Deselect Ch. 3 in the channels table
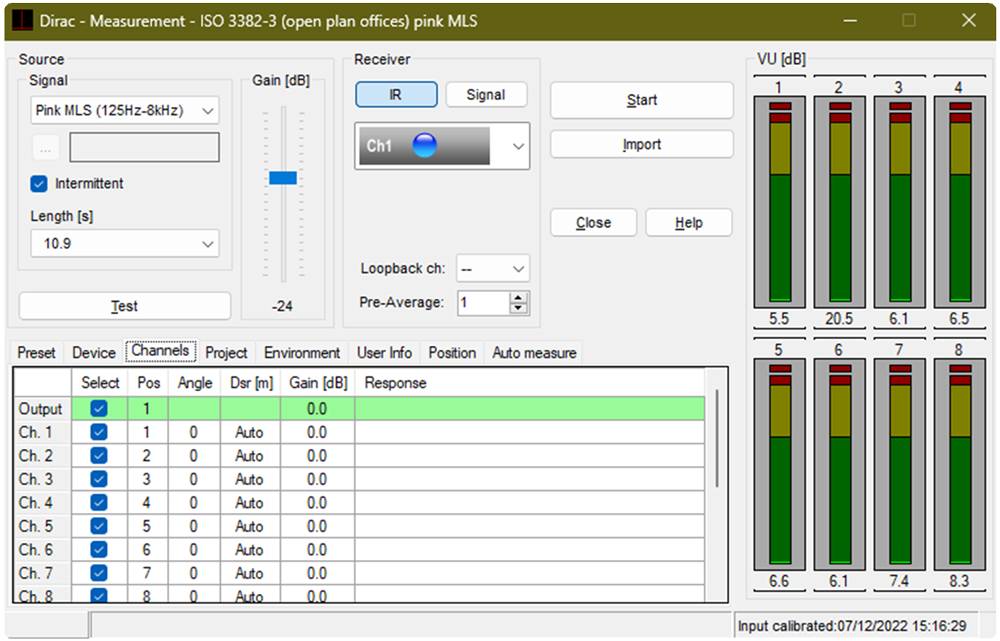The image size is (1000, 641). click(x=99, y=479)
